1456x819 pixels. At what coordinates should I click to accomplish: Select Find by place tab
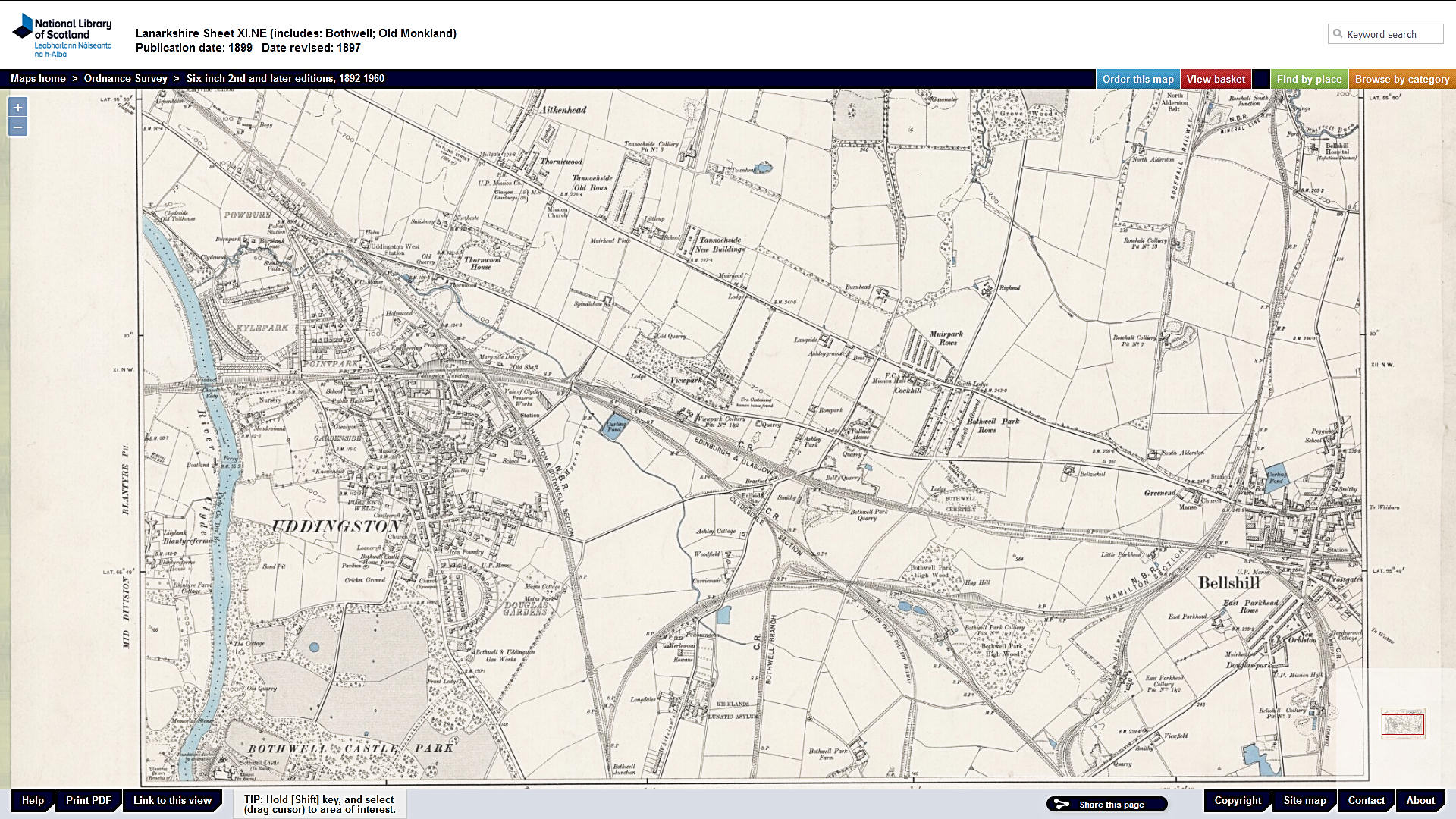pyautogui.click(x=1308, y=79)
